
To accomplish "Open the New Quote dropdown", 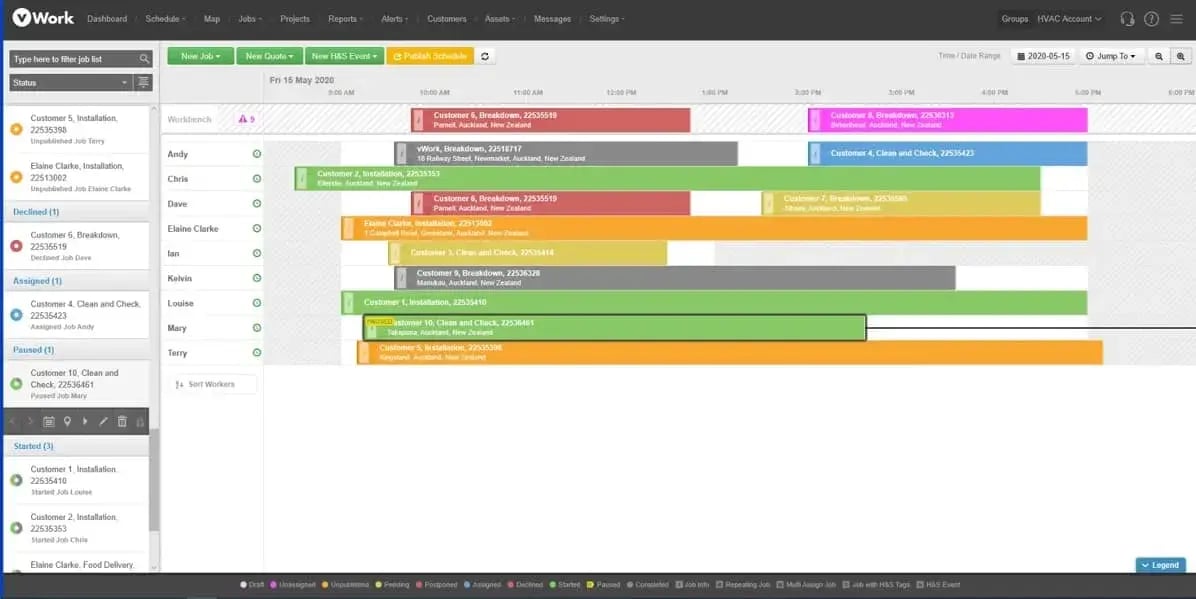I will point(269,56).
